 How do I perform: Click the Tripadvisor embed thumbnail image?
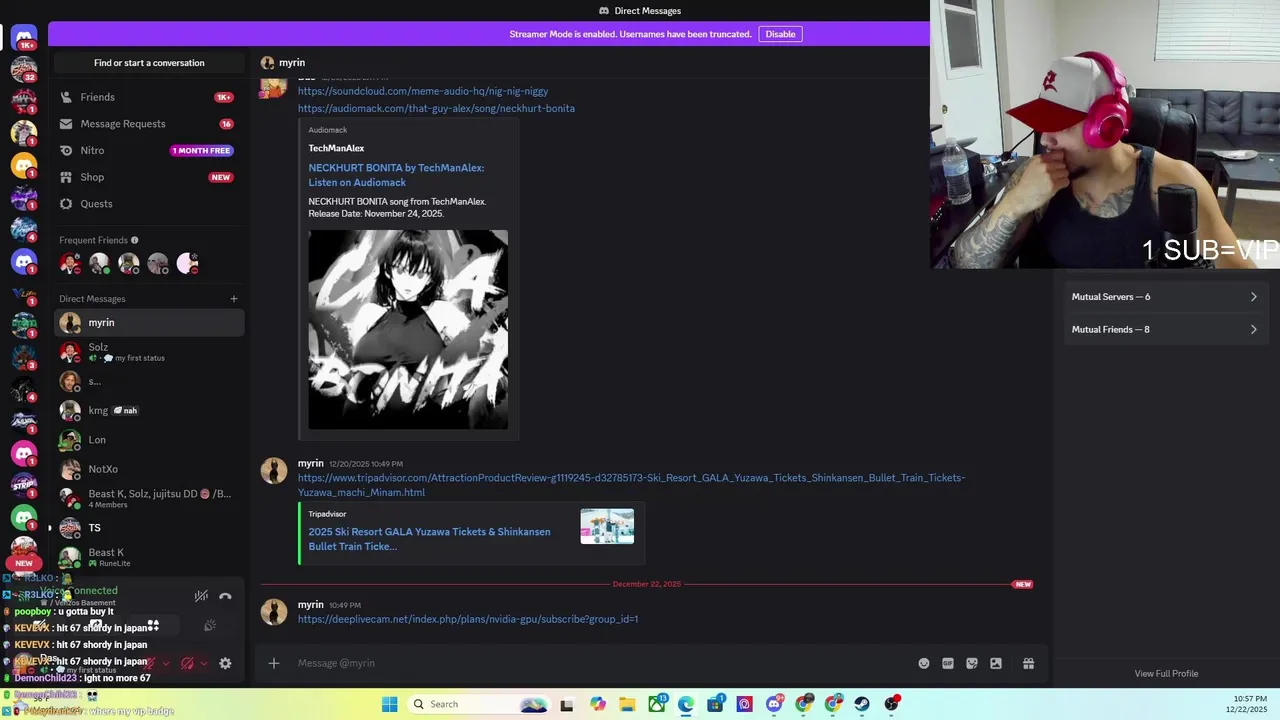pos(607,526)
